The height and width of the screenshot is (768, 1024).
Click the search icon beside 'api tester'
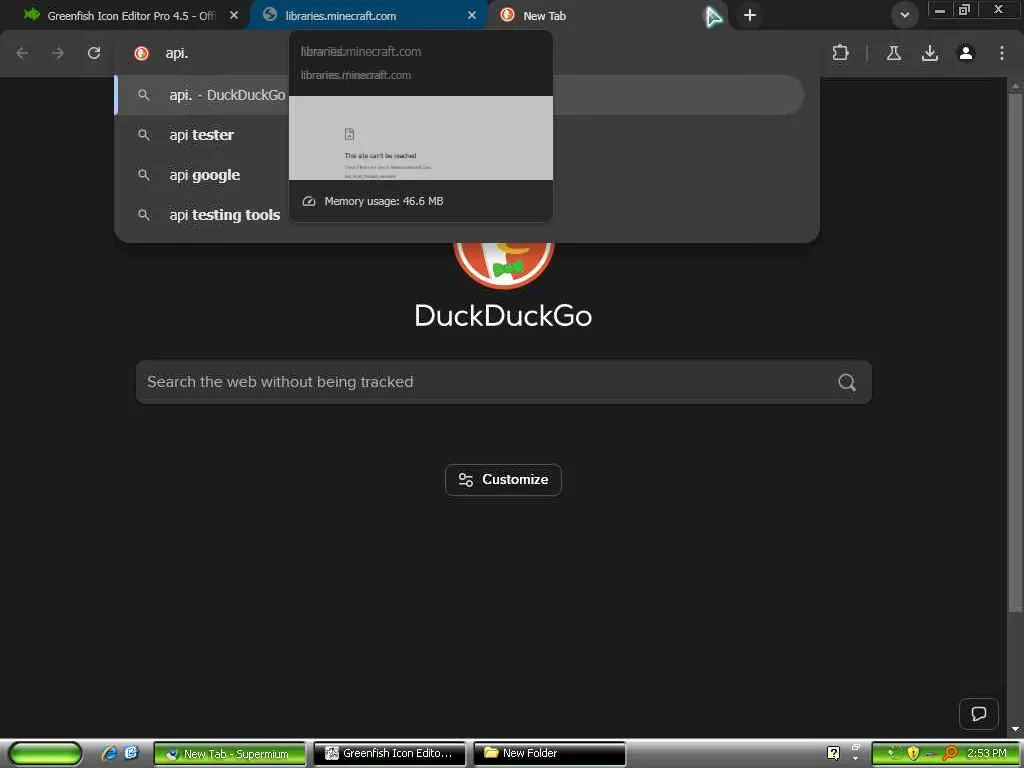coord(144,135)
